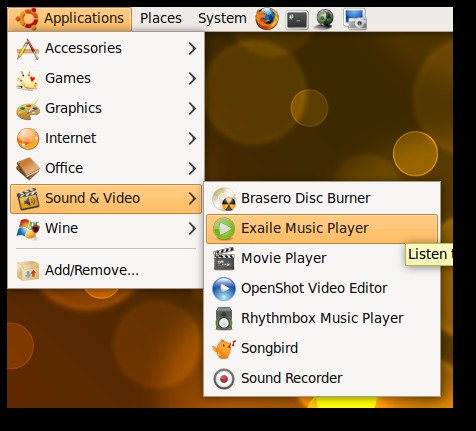Screen dimensions: 476x431
Task: Click the Graphics palette icon
Action: click(x=28, y=109)
